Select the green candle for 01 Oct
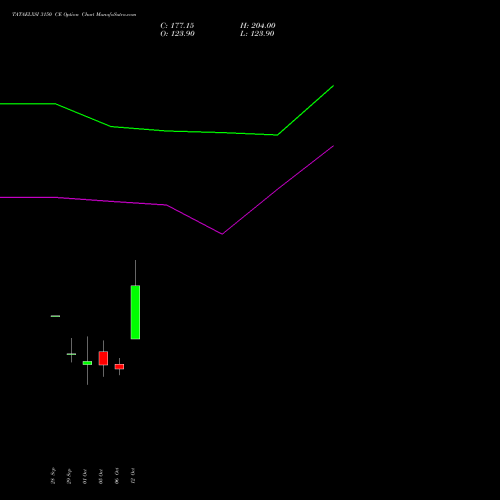 (x=87, y=363)
